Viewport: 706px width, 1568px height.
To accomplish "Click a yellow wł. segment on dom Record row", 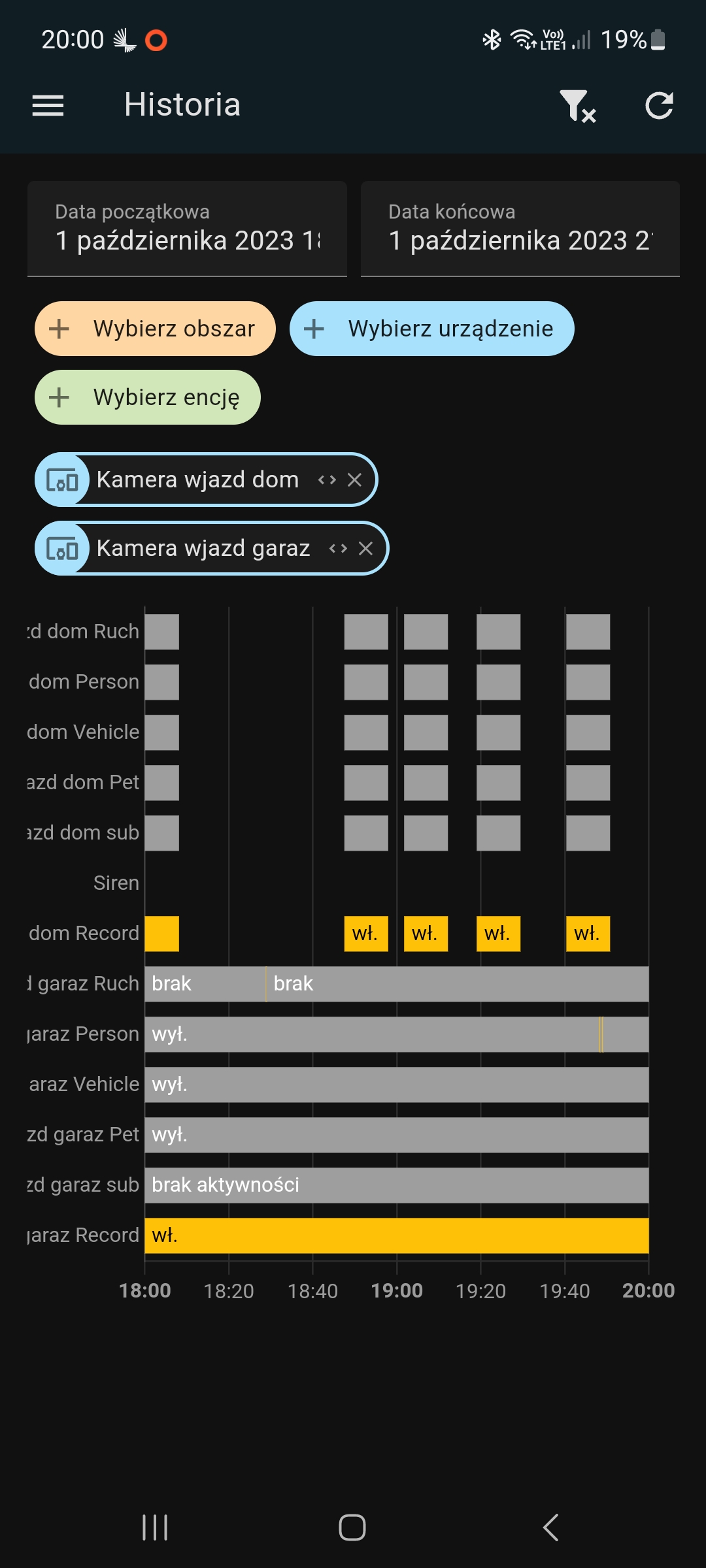I will tap(365, 934).
